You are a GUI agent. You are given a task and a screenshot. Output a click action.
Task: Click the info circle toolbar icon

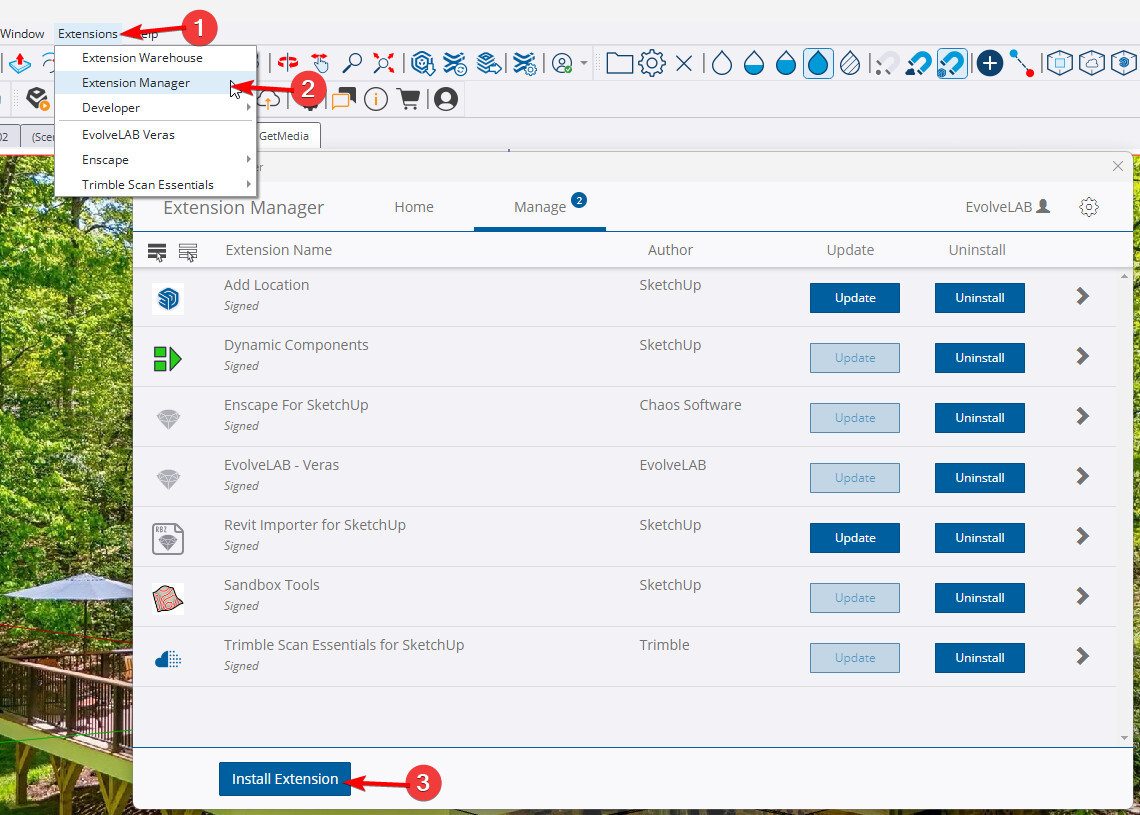point(376,99)
